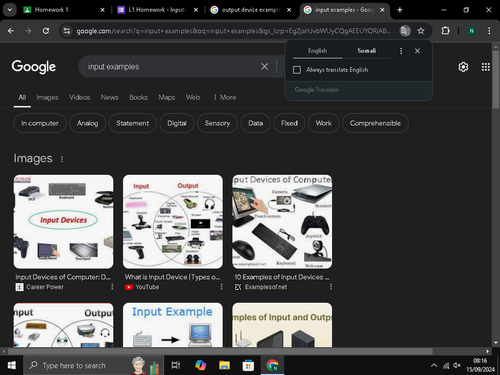
Task: Bookmark this page with the star icon
Action: (x=421, y=31)
